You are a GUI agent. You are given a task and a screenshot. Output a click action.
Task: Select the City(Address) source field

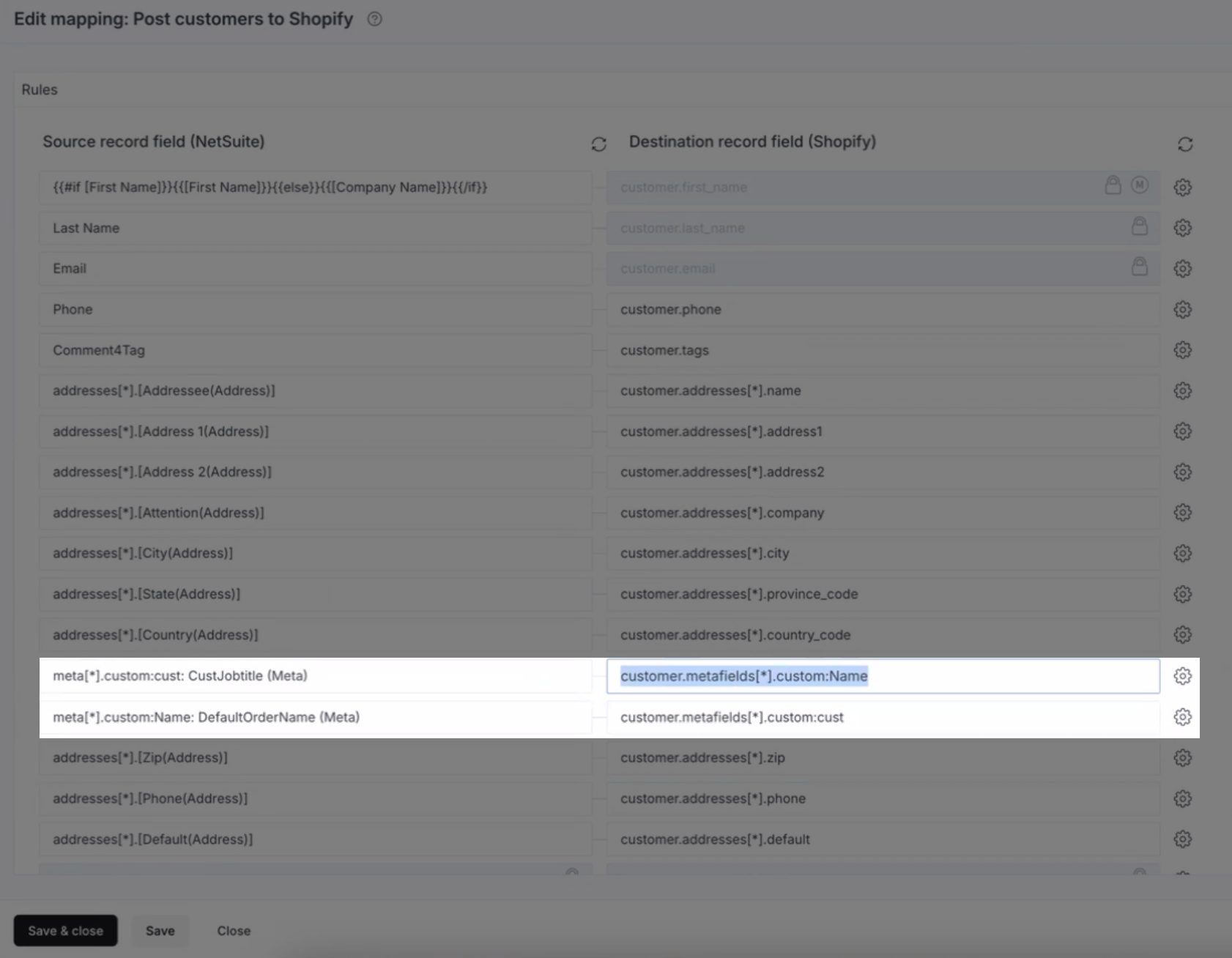315,554
